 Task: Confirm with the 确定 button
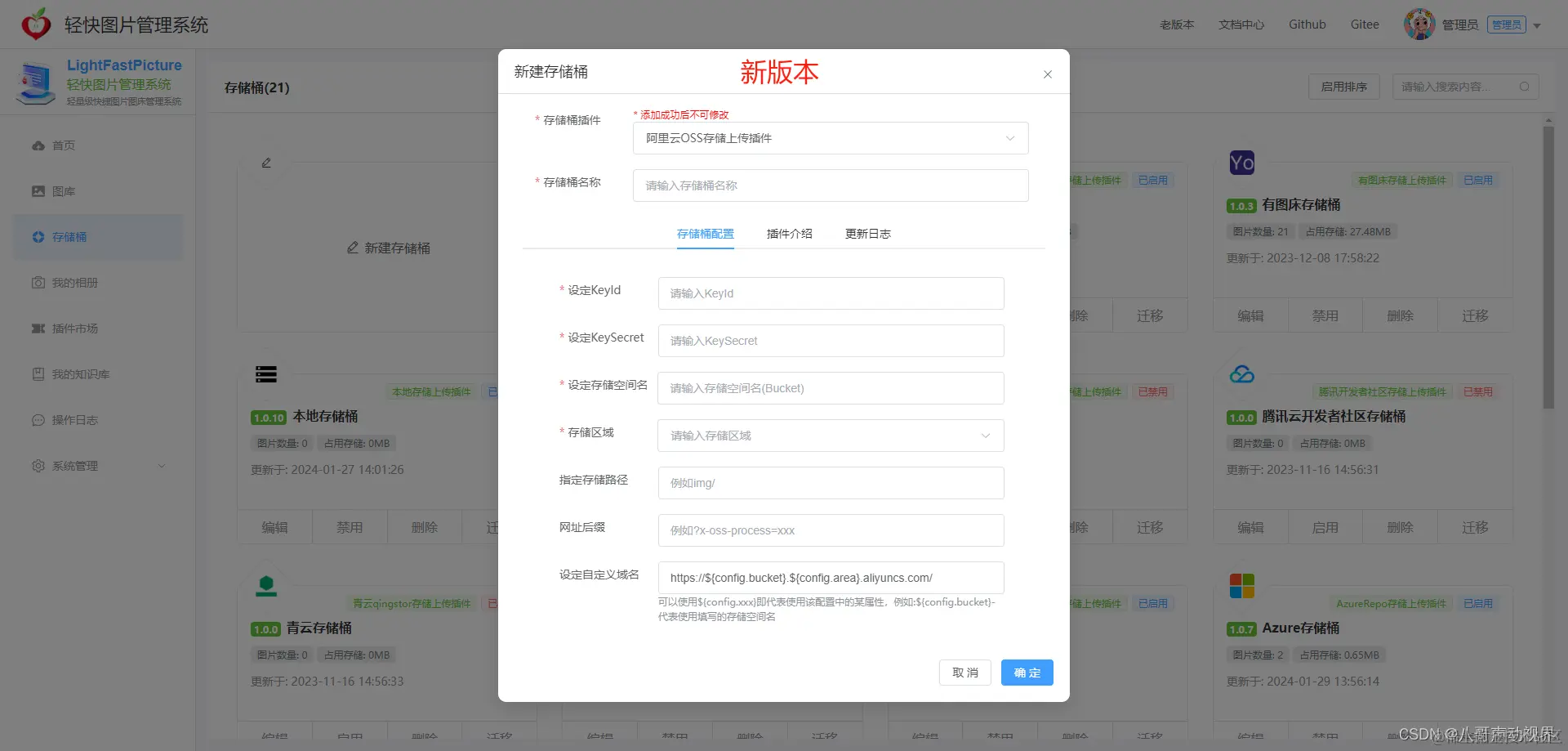(1027, 673)
